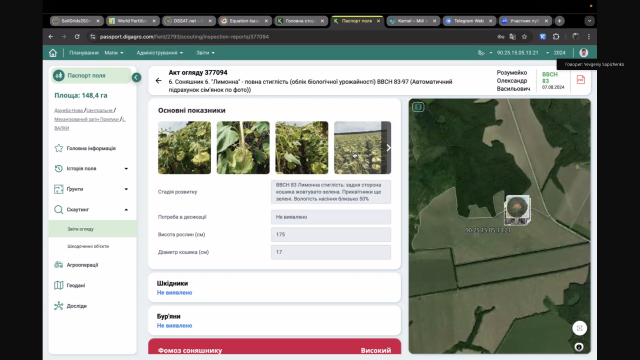Click the sunflower photo marker on map

pyautogui.click(x=517, y=210)
